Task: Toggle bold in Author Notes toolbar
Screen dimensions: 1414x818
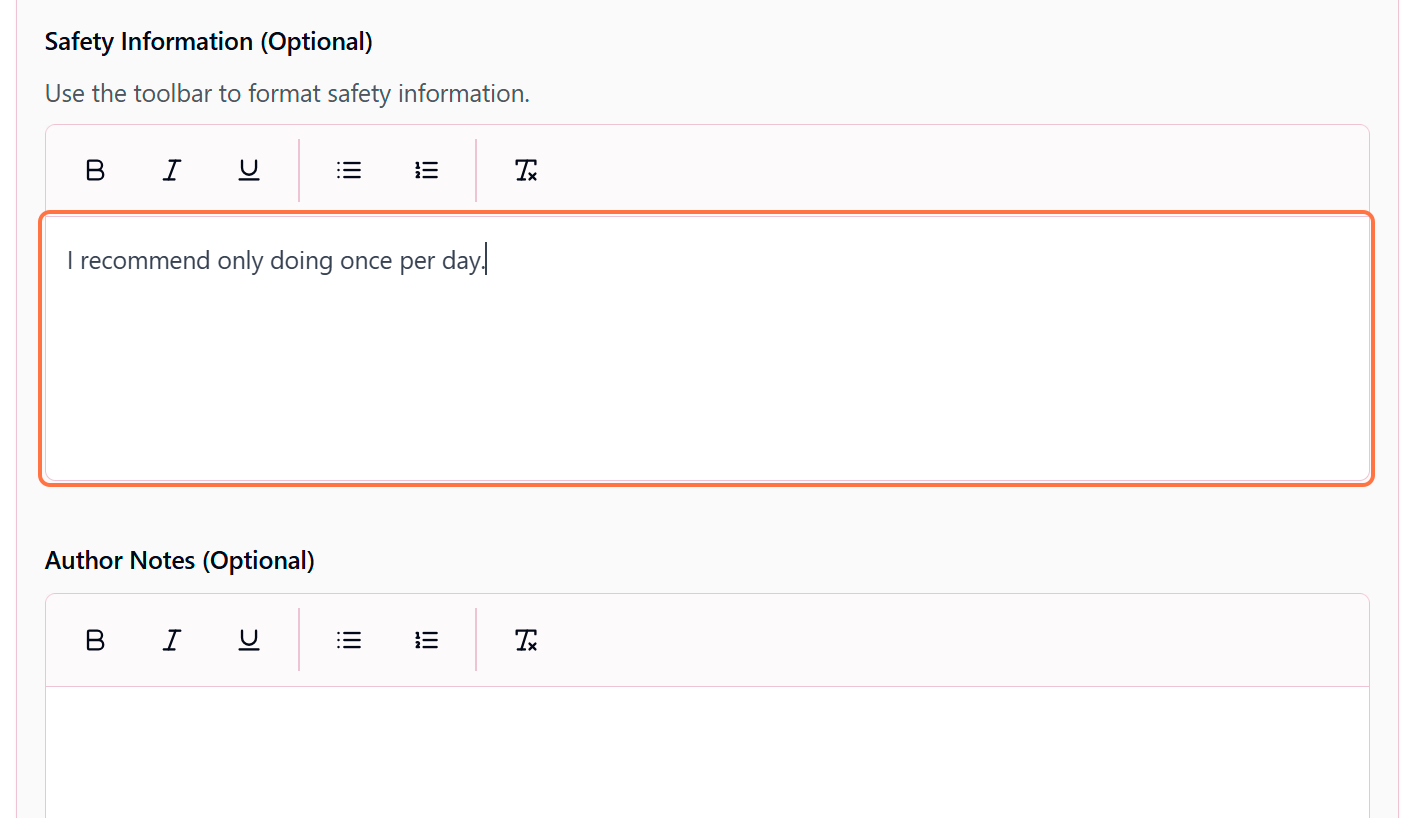Action: (x=95, y=640)
